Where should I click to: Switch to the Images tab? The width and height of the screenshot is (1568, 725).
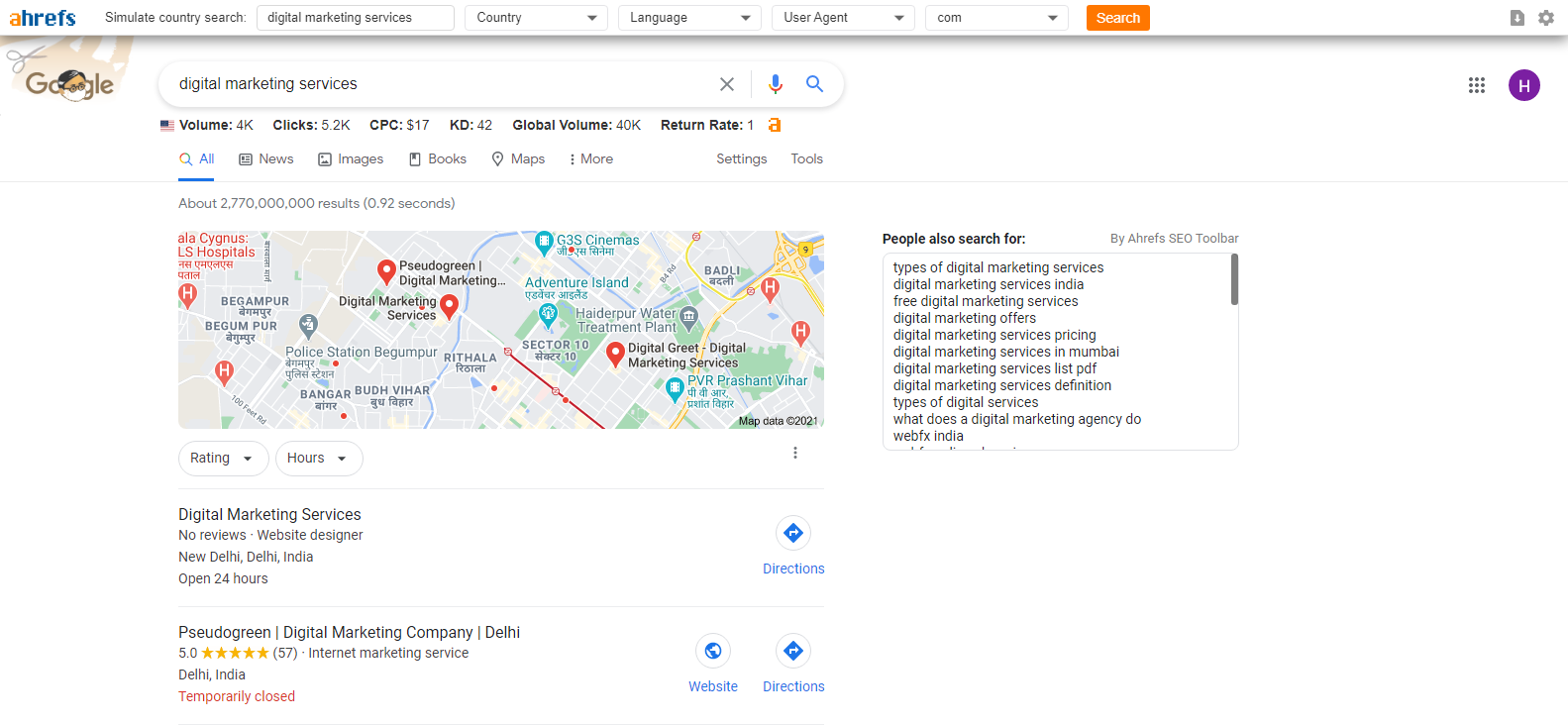(351, 158)
